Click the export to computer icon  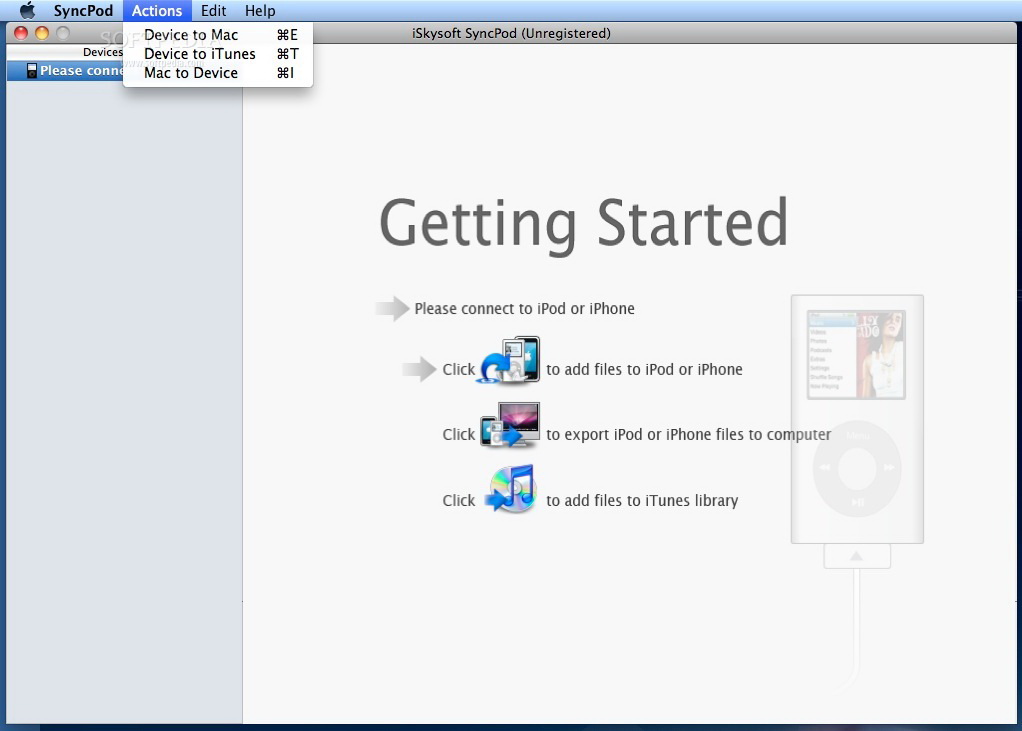(510, 425)
